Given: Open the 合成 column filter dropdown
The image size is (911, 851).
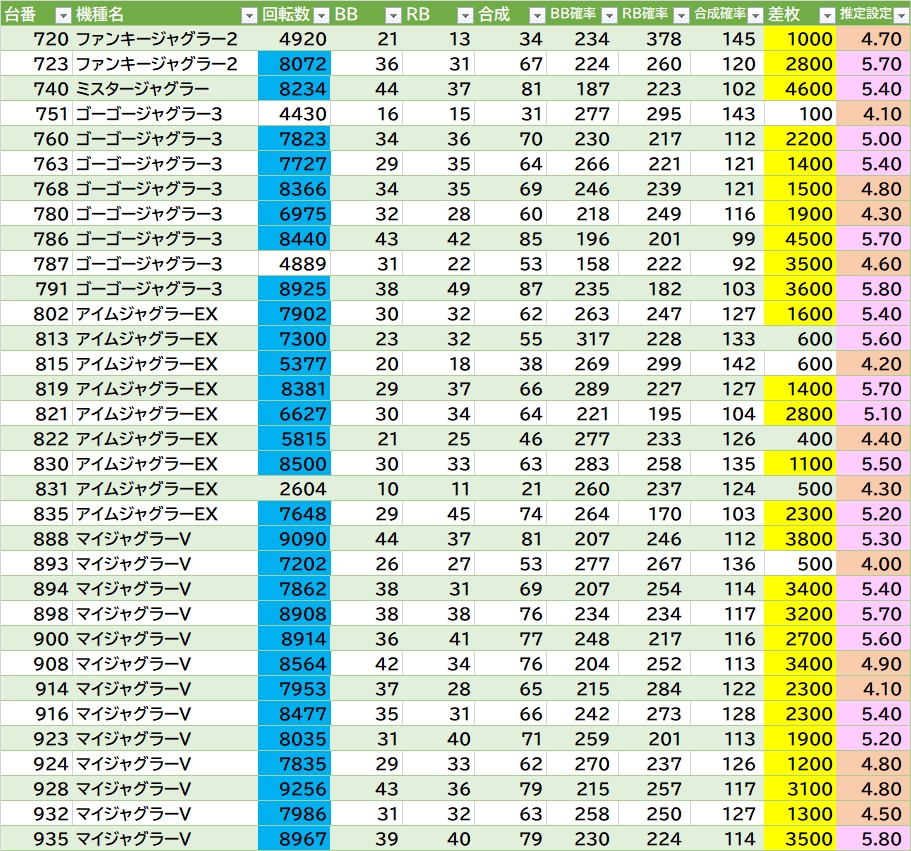Looking at the screenshot, I should (x=537, y=16).
